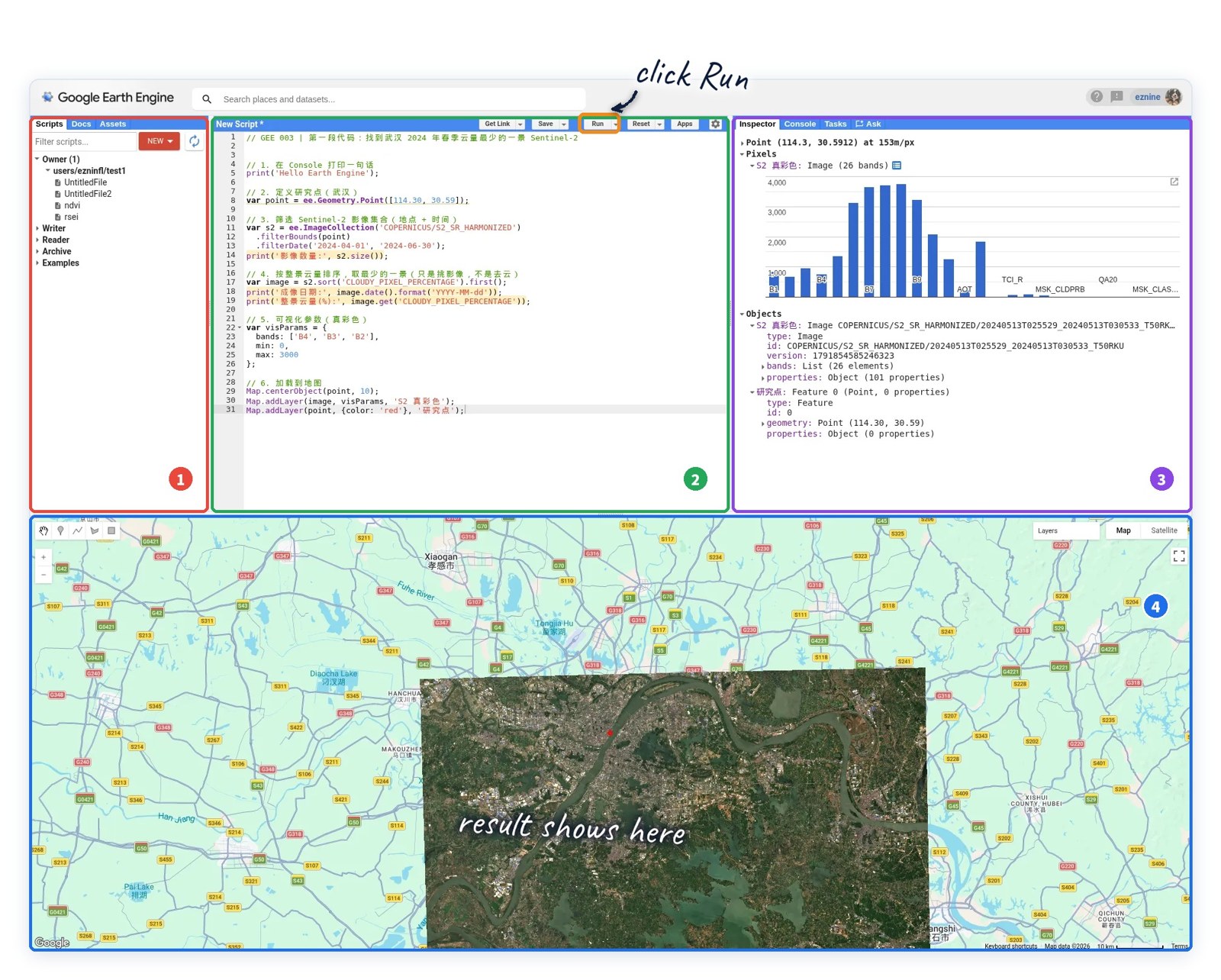The width and height of the screenshot is (1221, 980).
Task: Toggle table view icon beside Image bands
Action: tap(897, 166)
